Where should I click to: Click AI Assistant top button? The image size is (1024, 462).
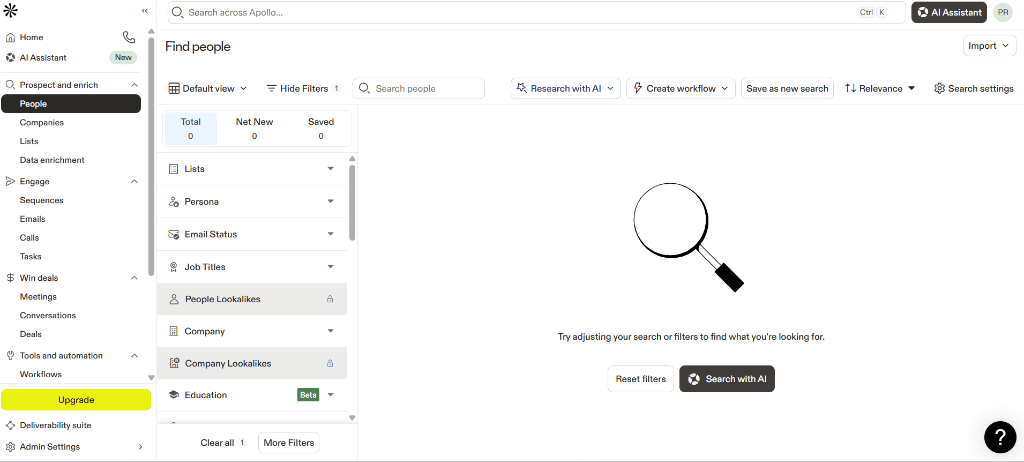[949, 12]
